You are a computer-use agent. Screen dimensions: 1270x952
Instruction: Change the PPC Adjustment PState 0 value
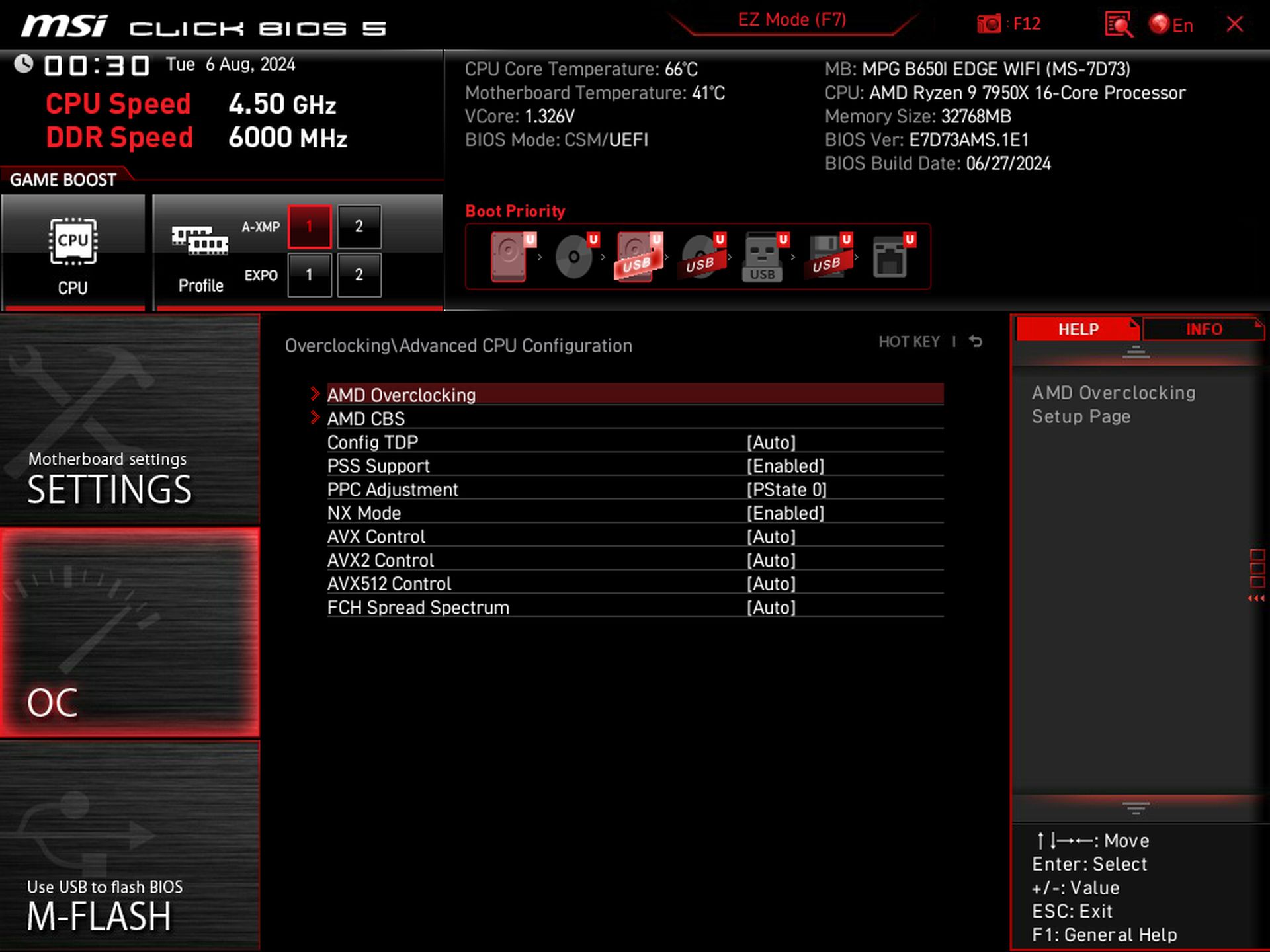click(786, 490)
